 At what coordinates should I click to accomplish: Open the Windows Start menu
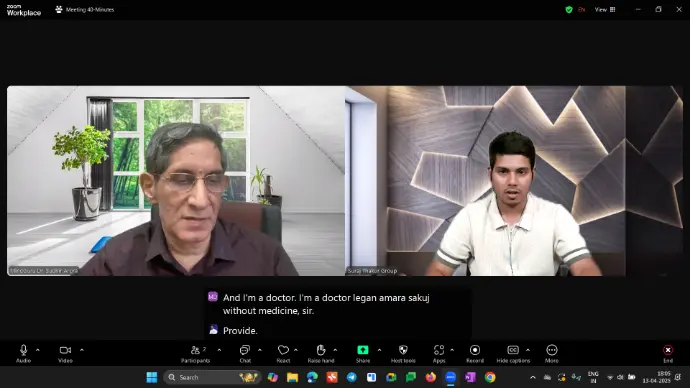[152, 377]
